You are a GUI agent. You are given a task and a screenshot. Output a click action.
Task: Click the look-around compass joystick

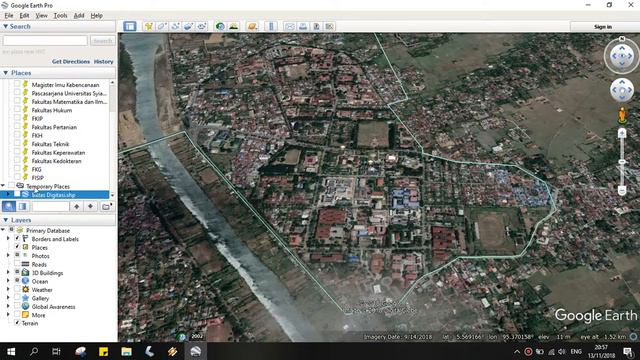tap(622, 56)
